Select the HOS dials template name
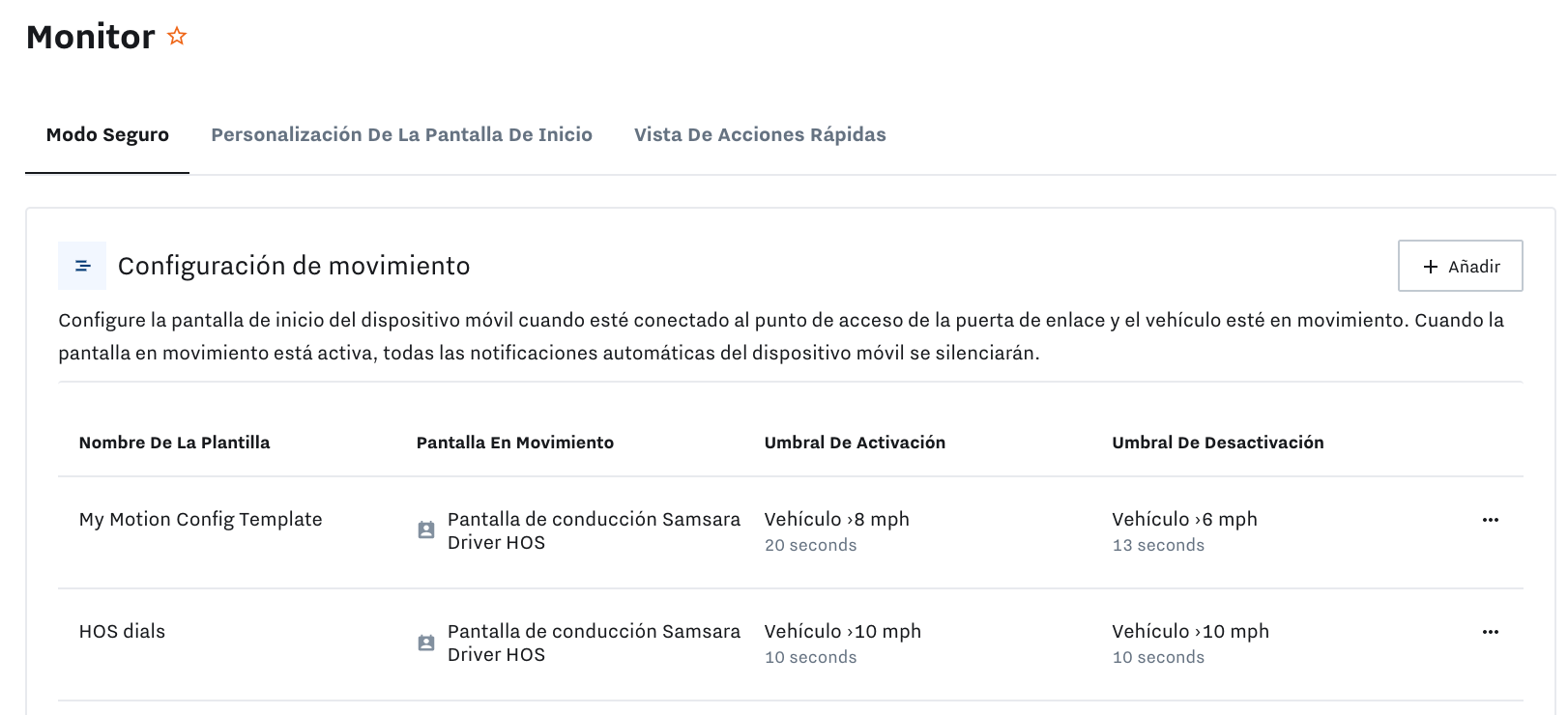The height and width of the screenshot is (715, 1568). pos(122,632)
